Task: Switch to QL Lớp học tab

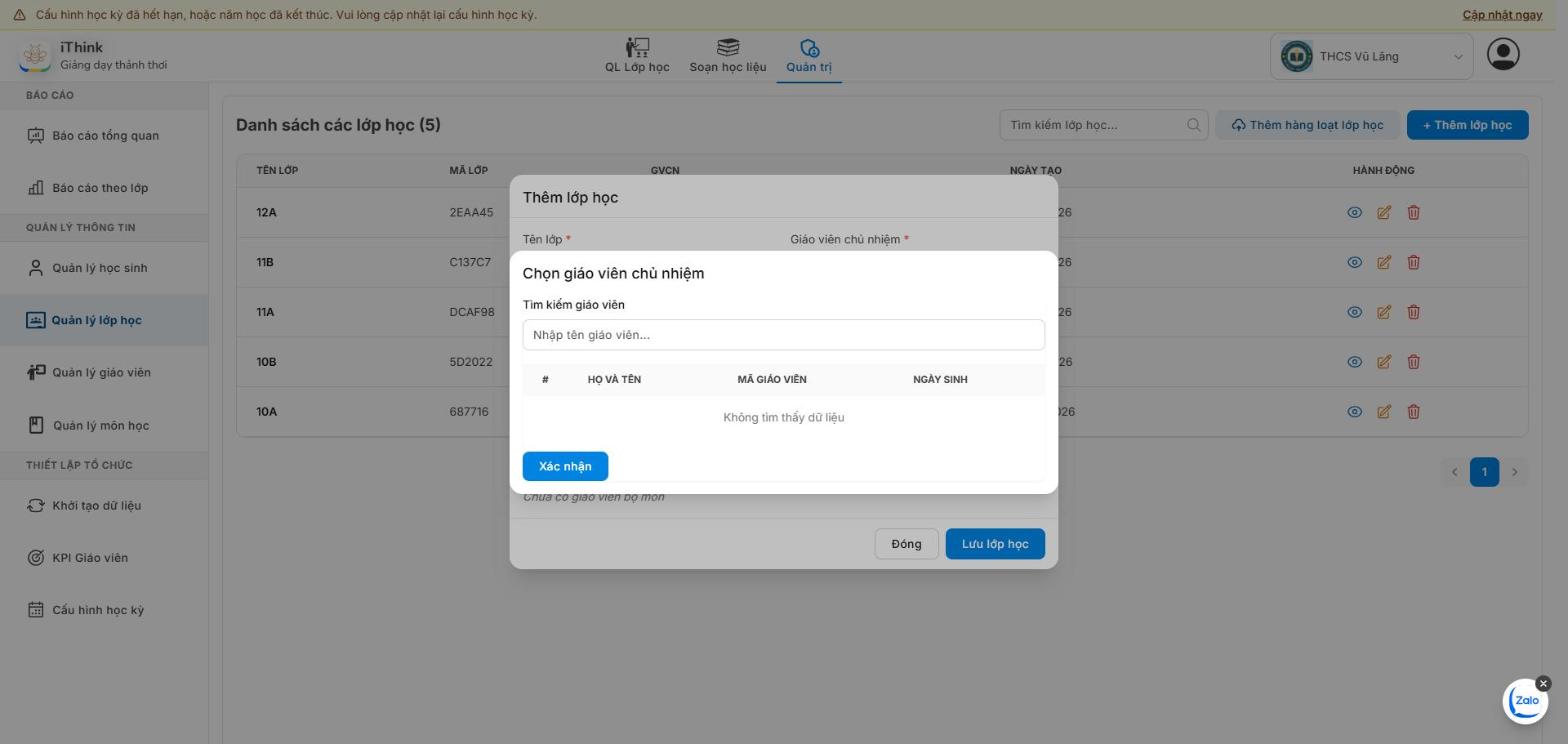Action: click(x=637, y=56)
